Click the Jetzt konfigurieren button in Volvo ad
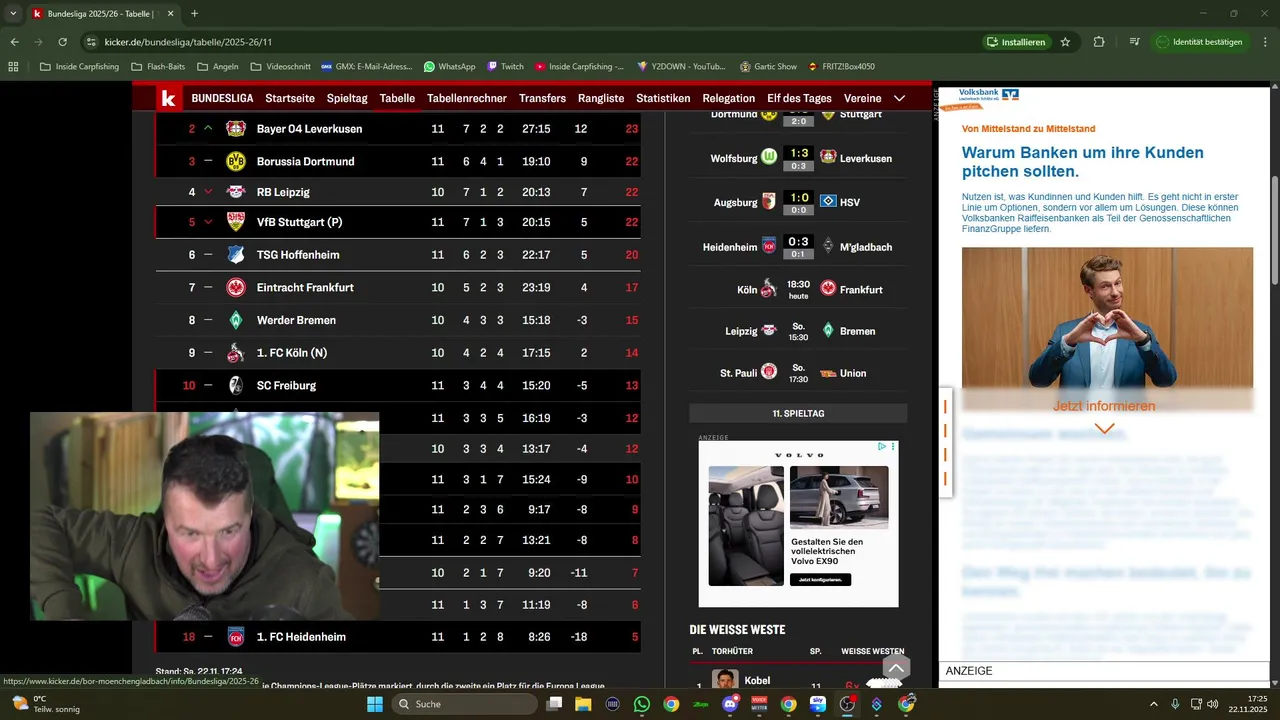This screenshot has width=1280, height=720. point(821,580)
